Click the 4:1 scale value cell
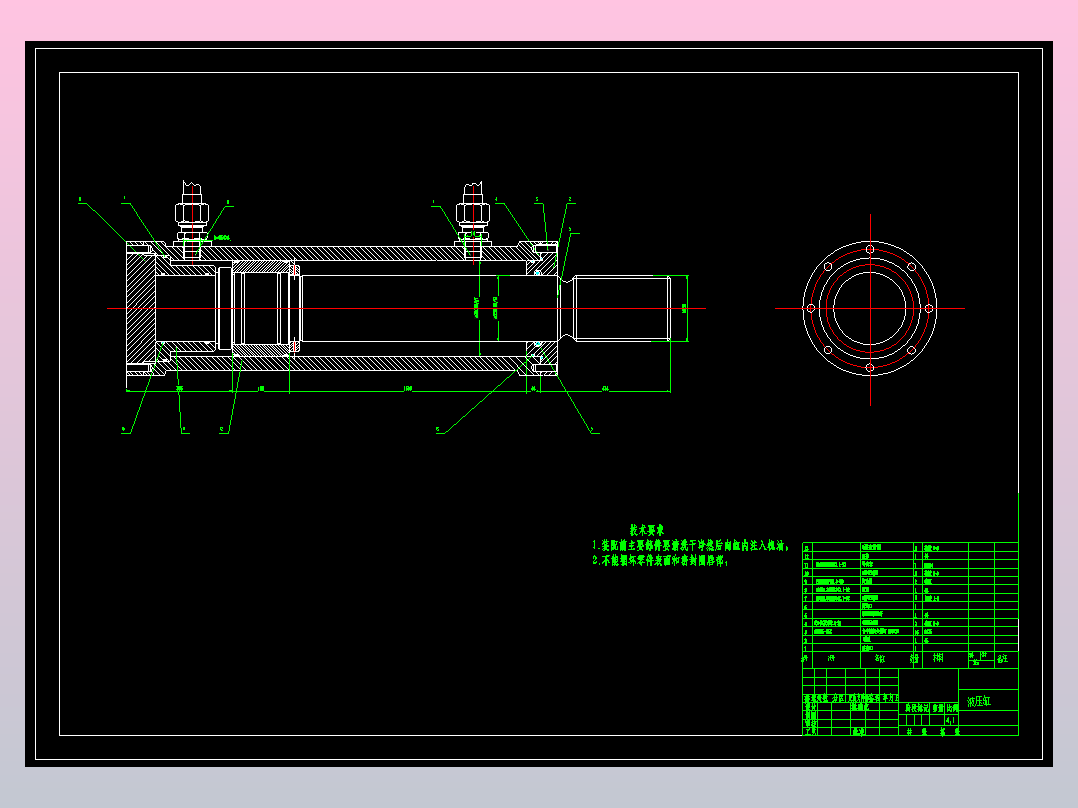The height and width of the screenshot is (808, 1078). point(951,720)
